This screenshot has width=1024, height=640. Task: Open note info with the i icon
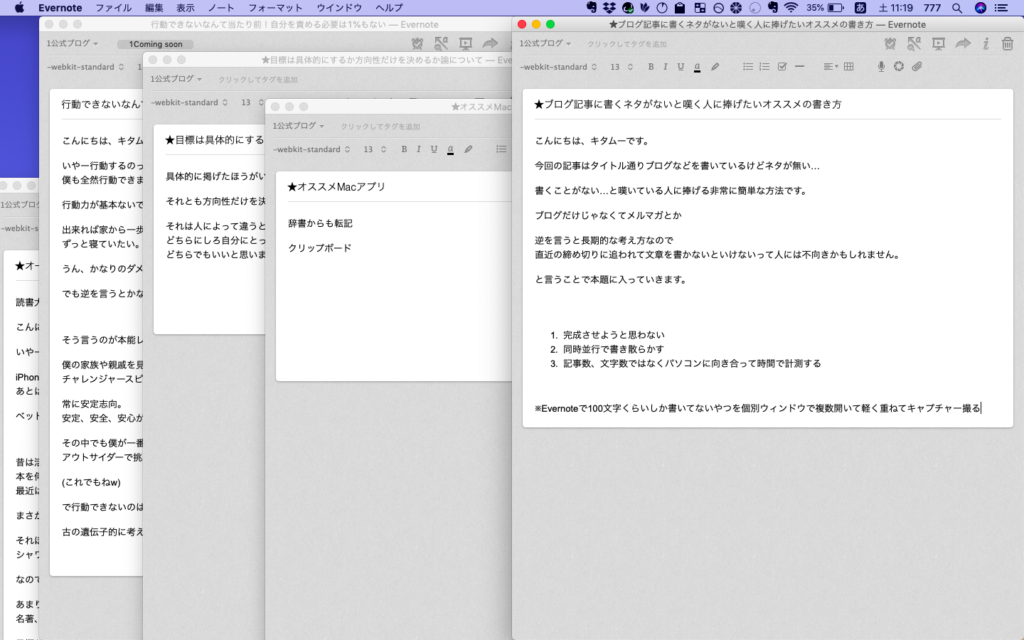tap(985, 44)
